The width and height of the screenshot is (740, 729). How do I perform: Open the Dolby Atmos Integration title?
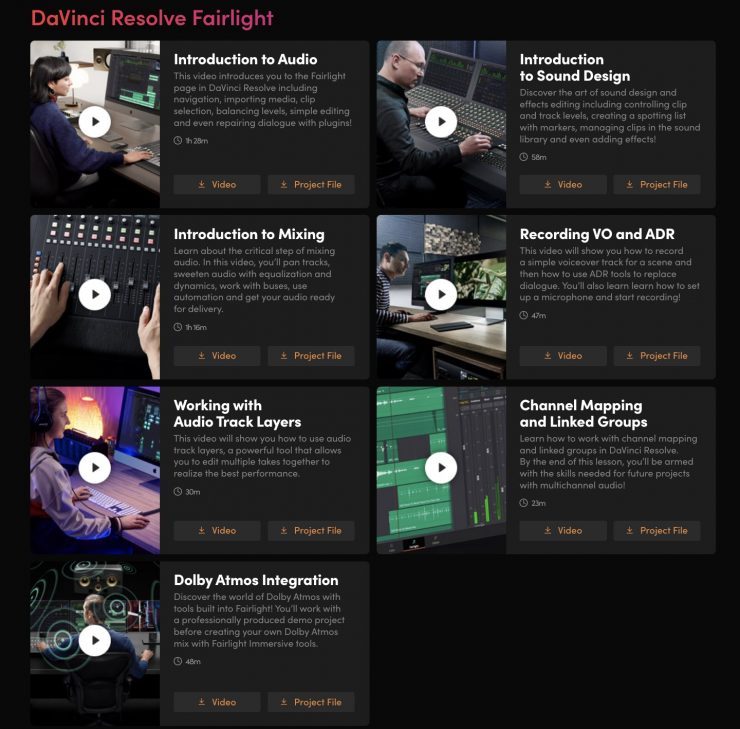[256, 580]
